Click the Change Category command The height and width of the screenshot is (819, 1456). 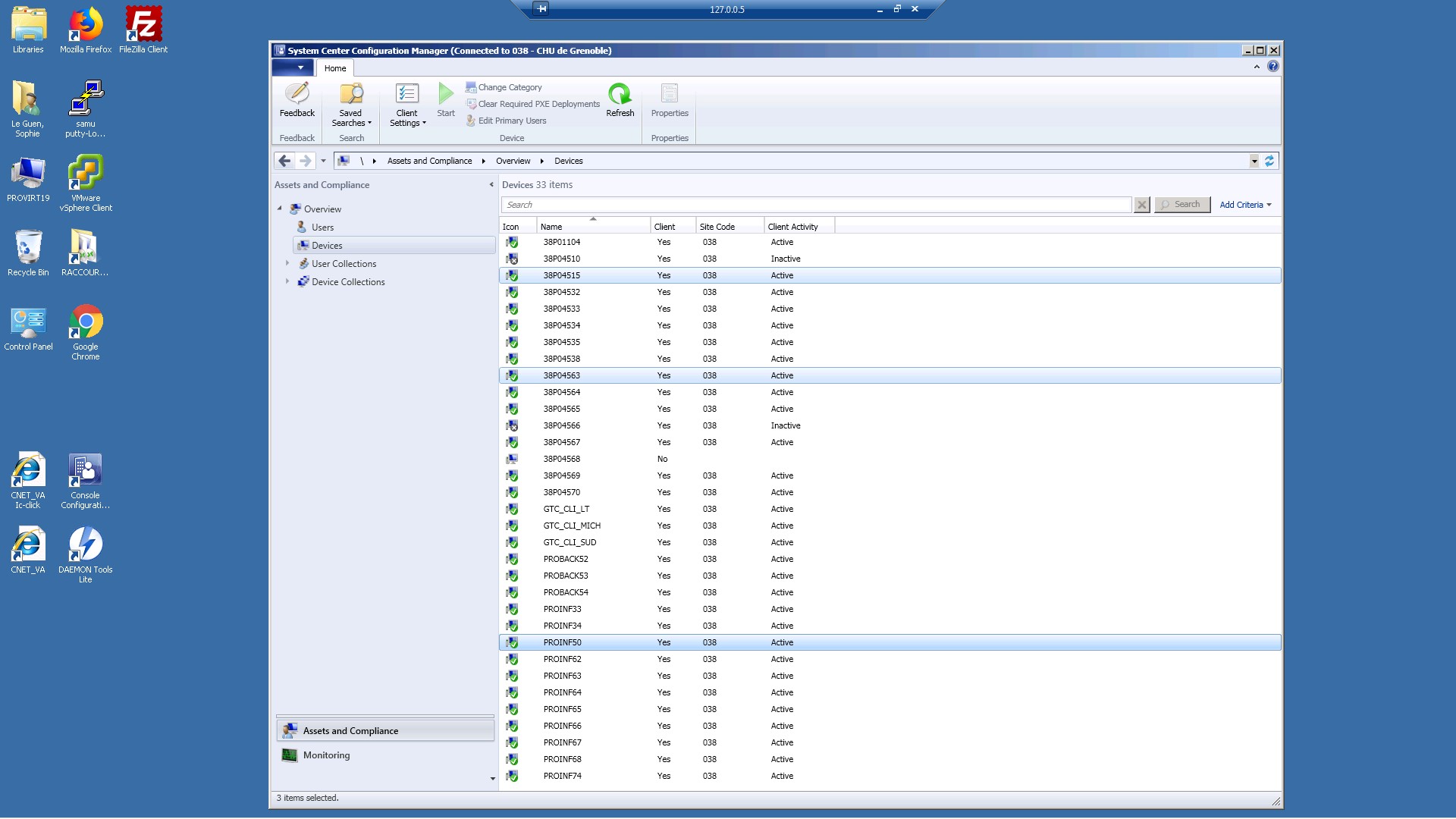509,87
